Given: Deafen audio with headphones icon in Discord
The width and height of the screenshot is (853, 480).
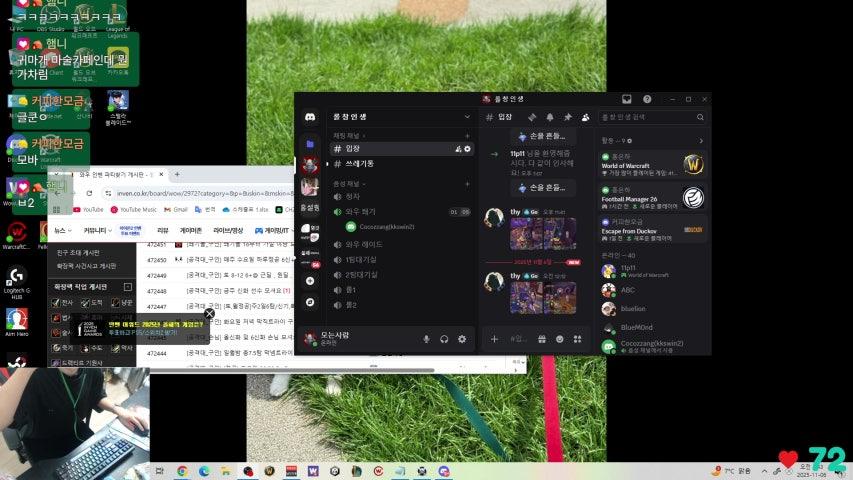Looking at the screenshot, I should coord(444,339).
